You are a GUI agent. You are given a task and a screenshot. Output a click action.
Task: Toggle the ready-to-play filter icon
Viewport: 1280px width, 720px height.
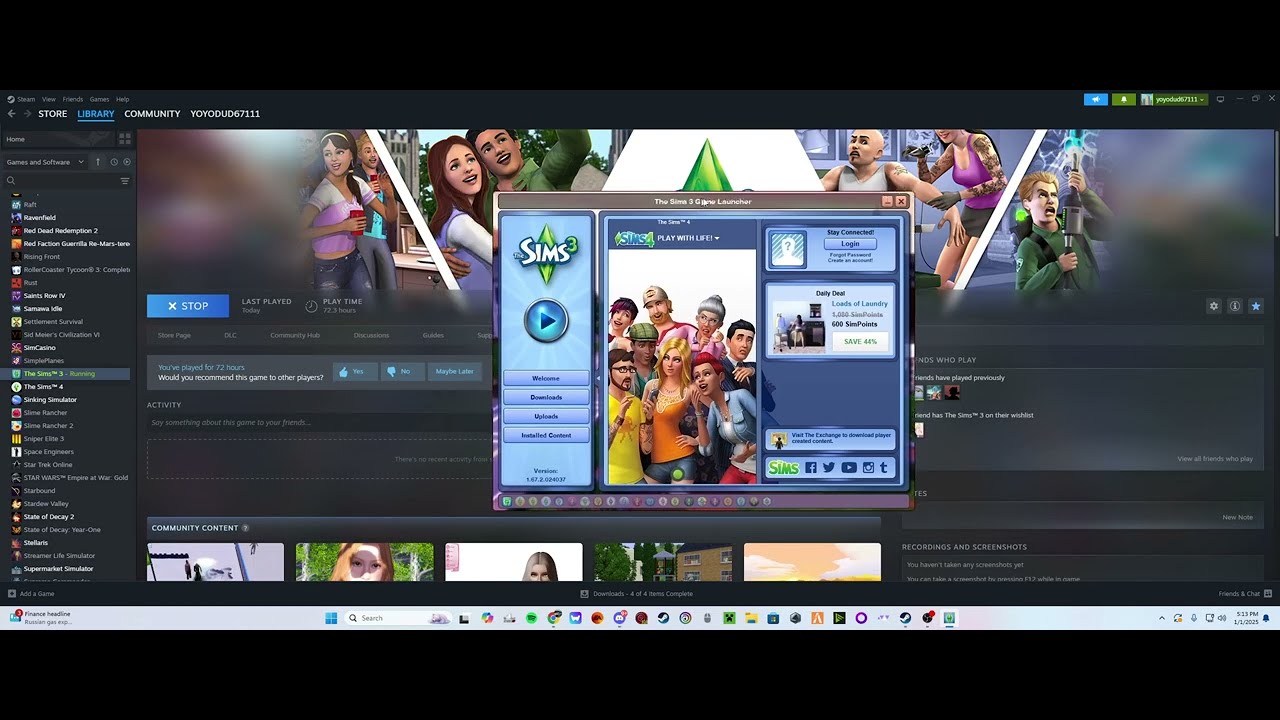(x=126, y=162)
